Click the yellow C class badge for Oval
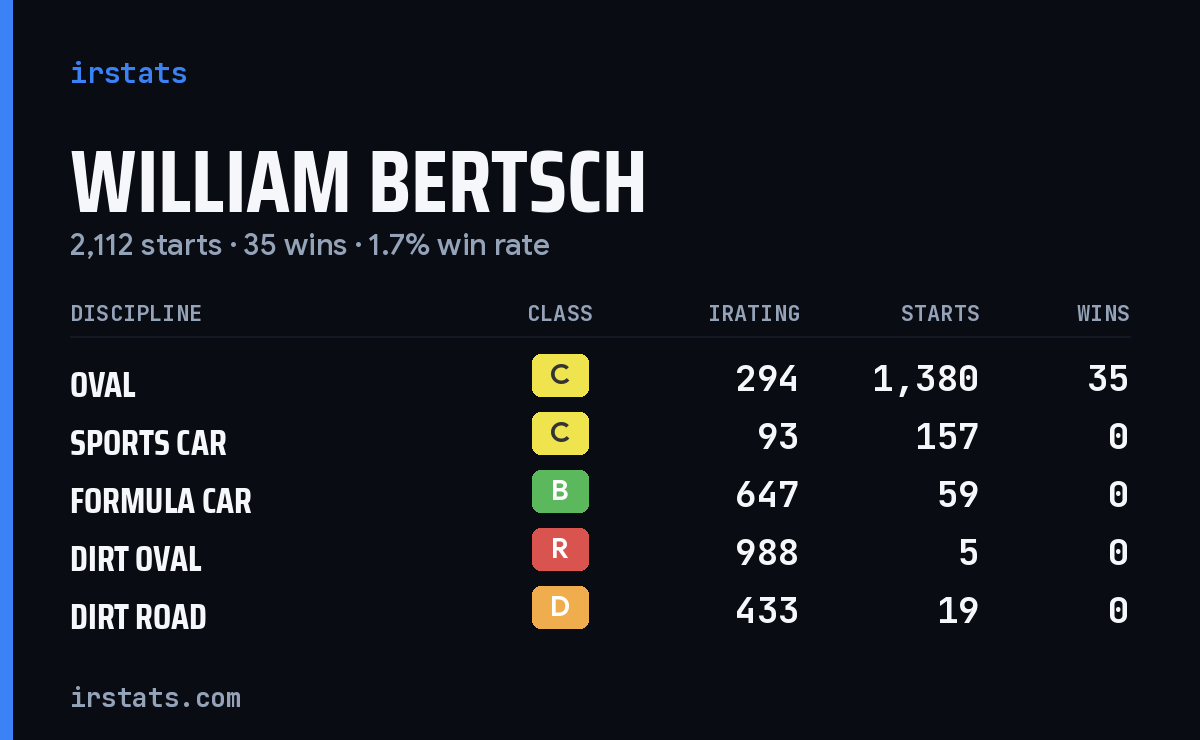This screenshot has height=740, width=1200. click(560, 376)
